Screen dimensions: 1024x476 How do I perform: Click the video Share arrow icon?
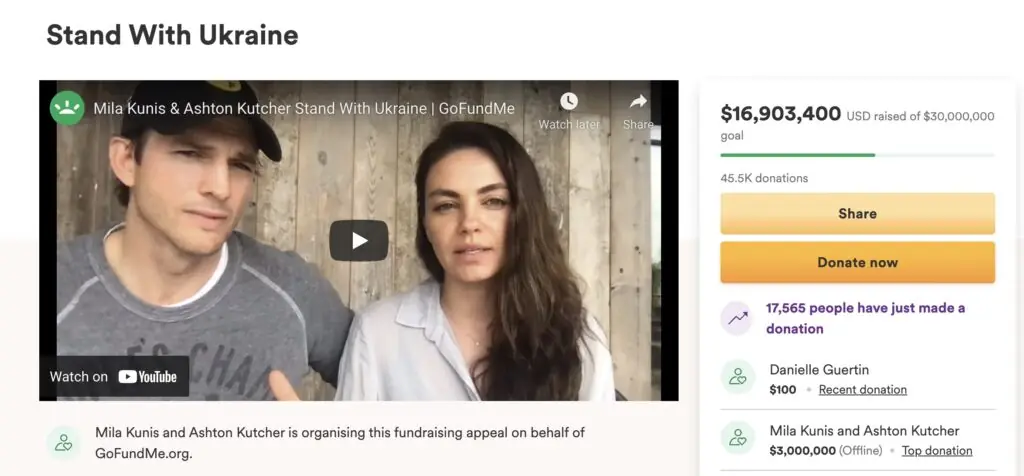coord(638,102)
